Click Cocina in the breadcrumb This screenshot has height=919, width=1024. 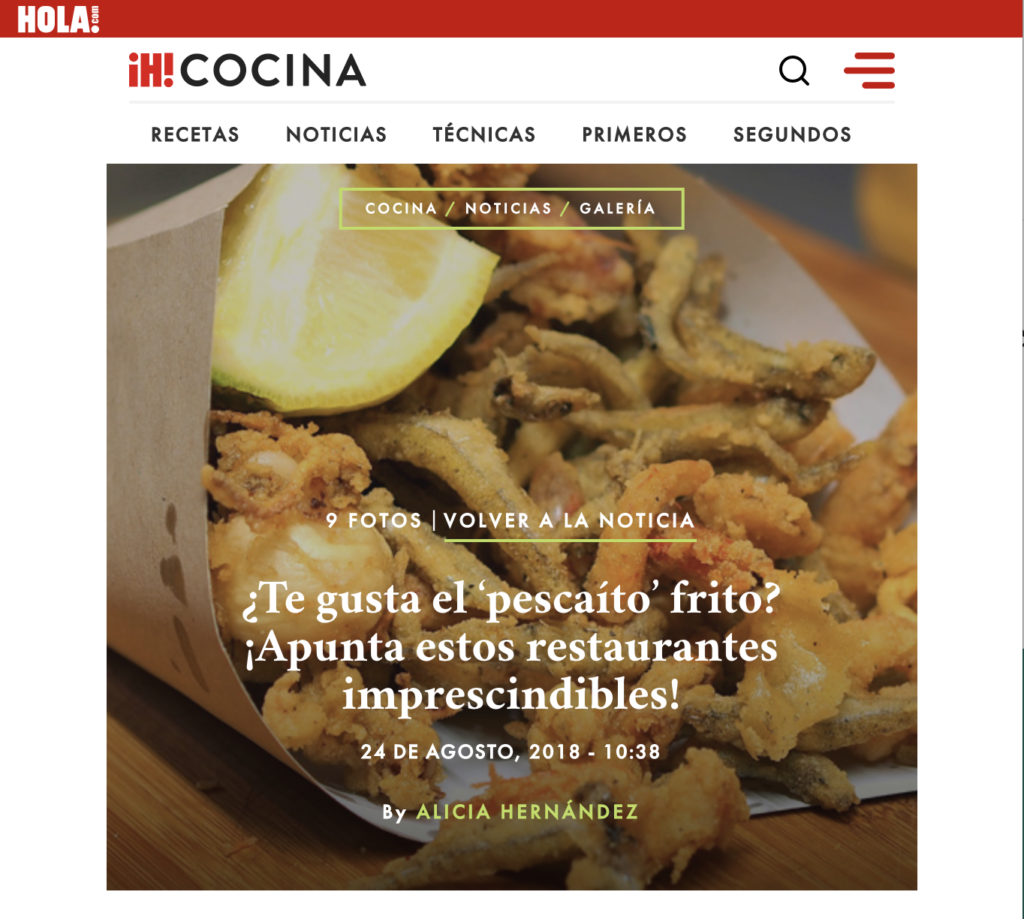(401, 208)
